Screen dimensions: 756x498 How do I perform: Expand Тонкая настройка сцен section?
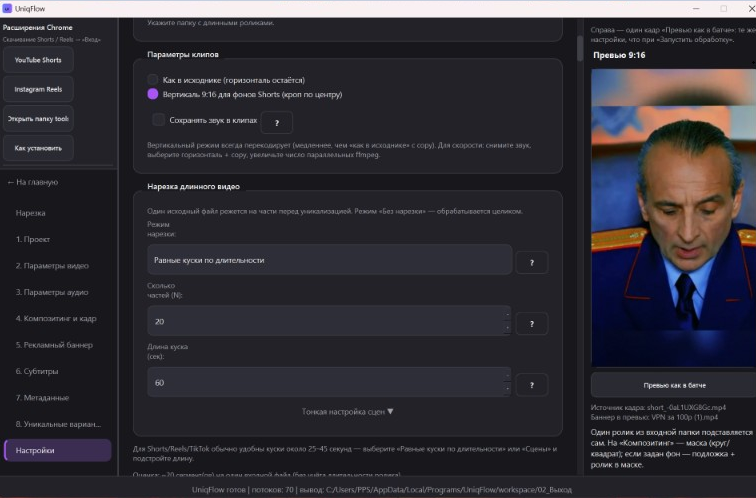coord(347,412)
